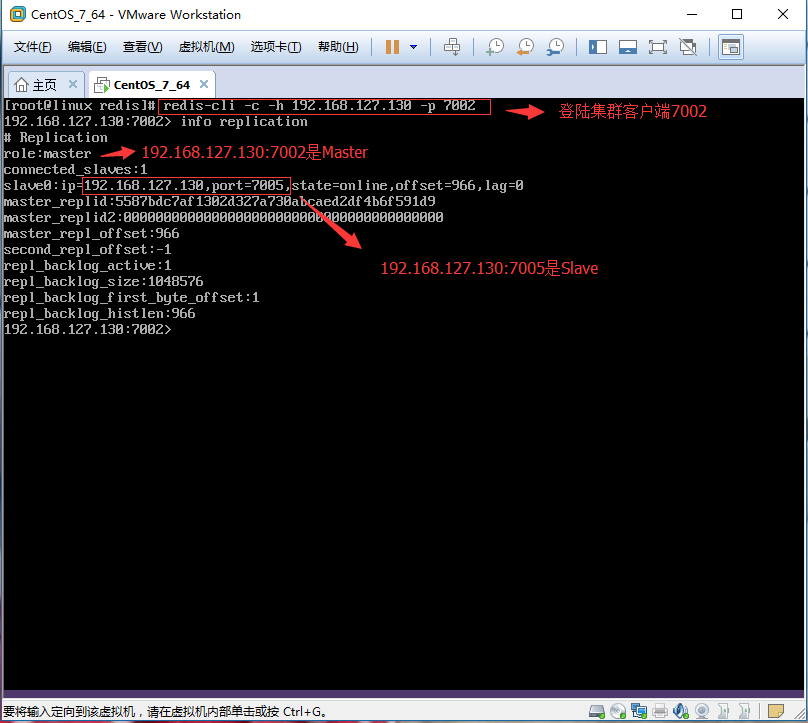Open the 选项卡(T) menu
This screenshot has width=808, height=723.
tap(276, 47)
